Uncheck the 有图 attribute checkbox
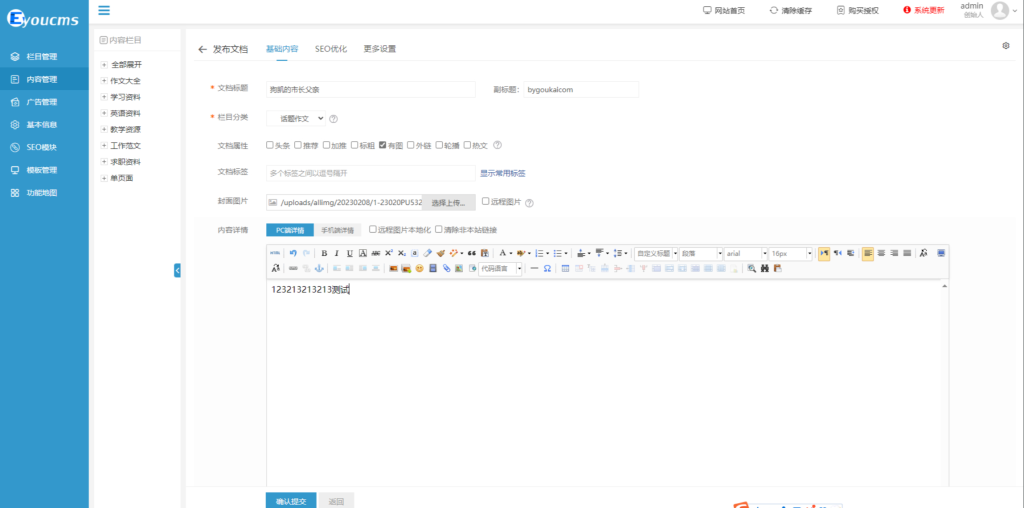Image resolution: width=1024 pixels, height=508 pixels. coord(383,145)
